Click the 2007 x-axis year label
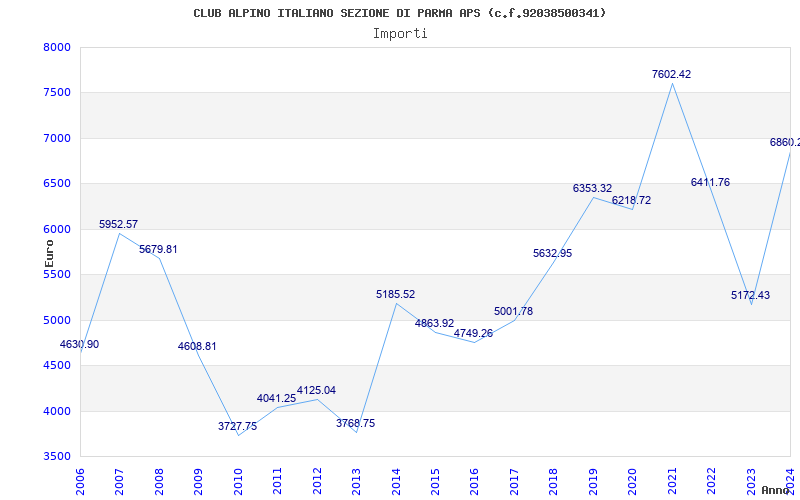 click(119, 481)
